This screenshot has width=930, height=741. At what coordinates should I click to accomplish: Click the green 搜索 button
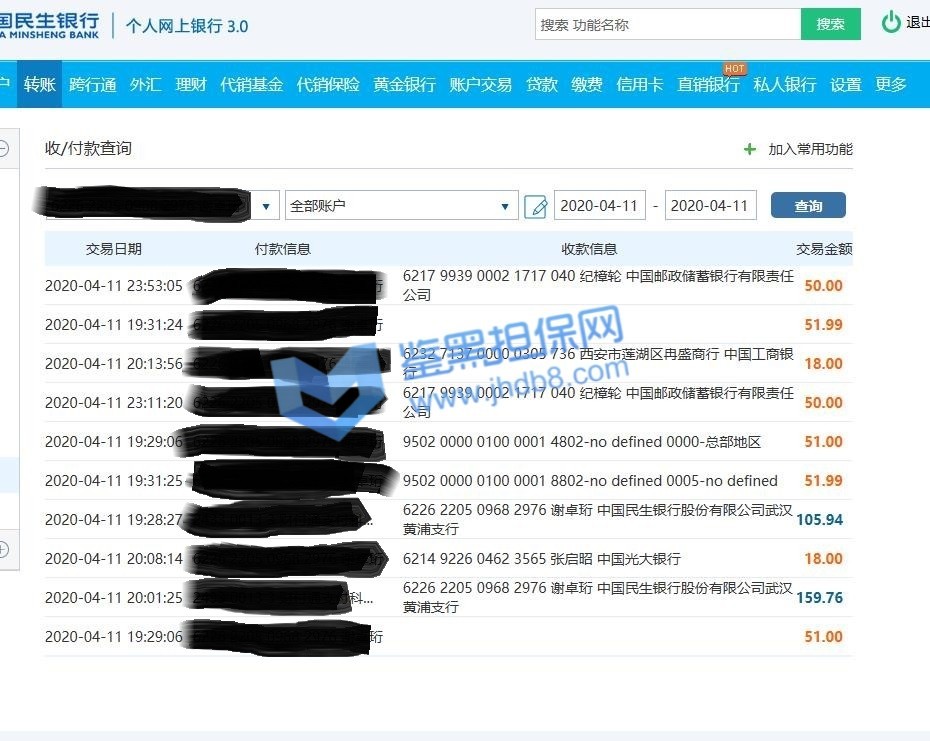[x=830, y=25]
